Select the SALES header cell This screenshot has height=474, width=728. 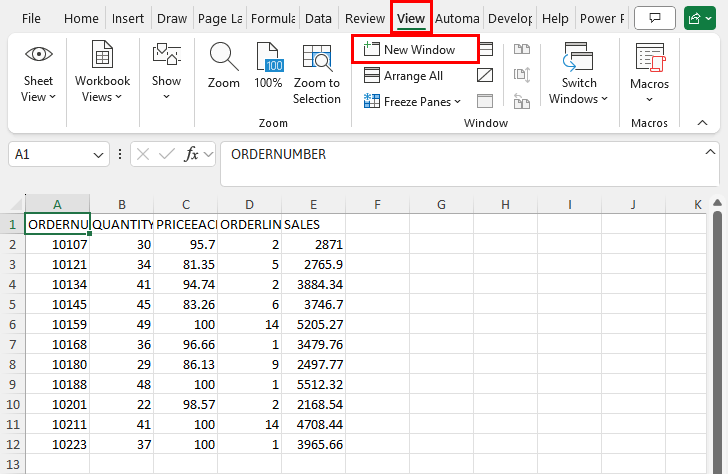[x=313, y=224]
